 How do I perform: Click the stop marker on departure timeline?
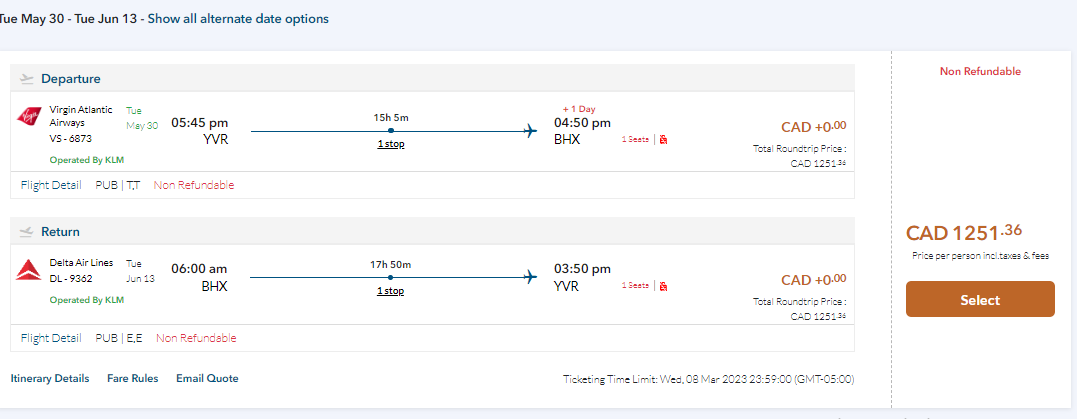(x=390, y=131)
